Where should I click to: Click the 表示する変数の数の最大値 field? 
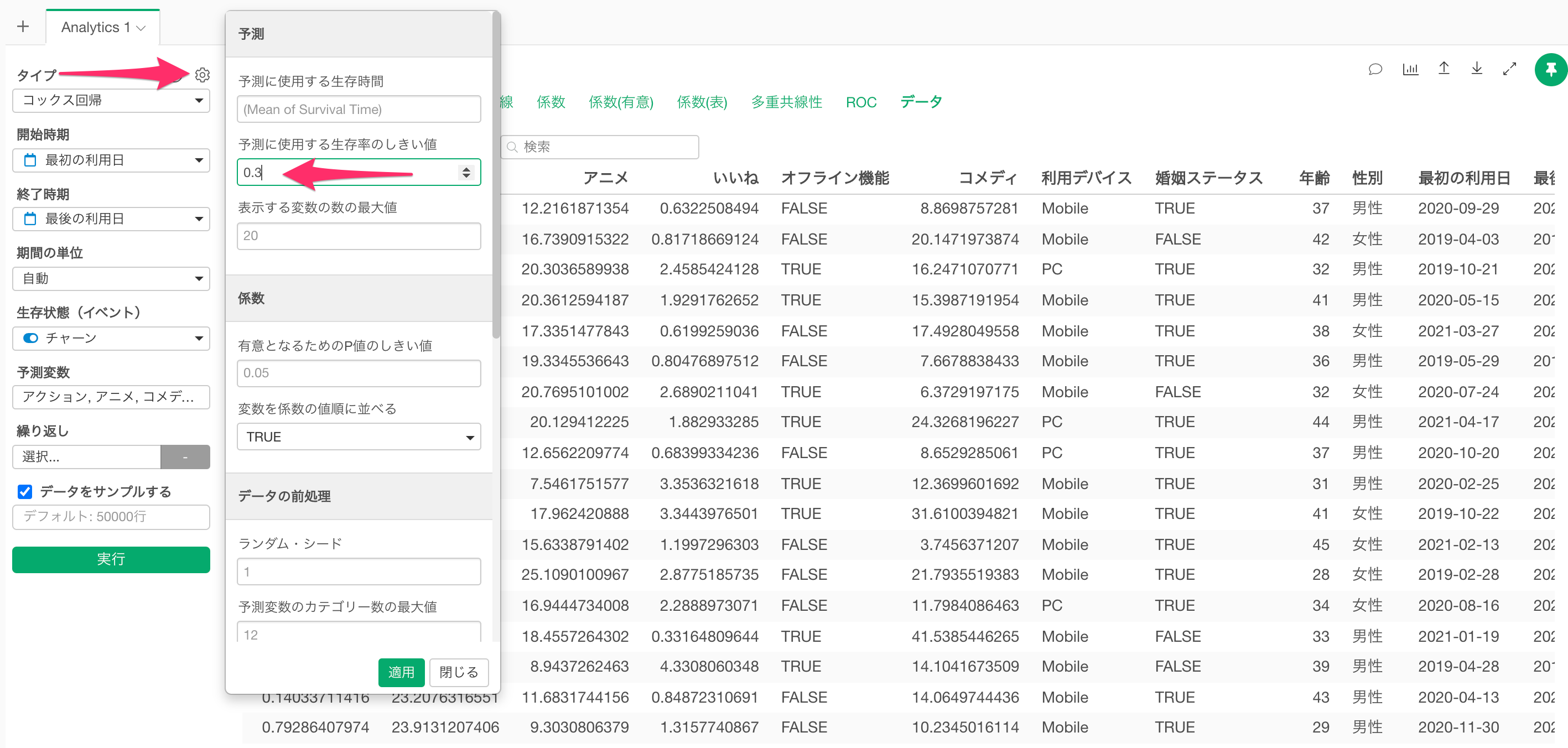(359, 236)
